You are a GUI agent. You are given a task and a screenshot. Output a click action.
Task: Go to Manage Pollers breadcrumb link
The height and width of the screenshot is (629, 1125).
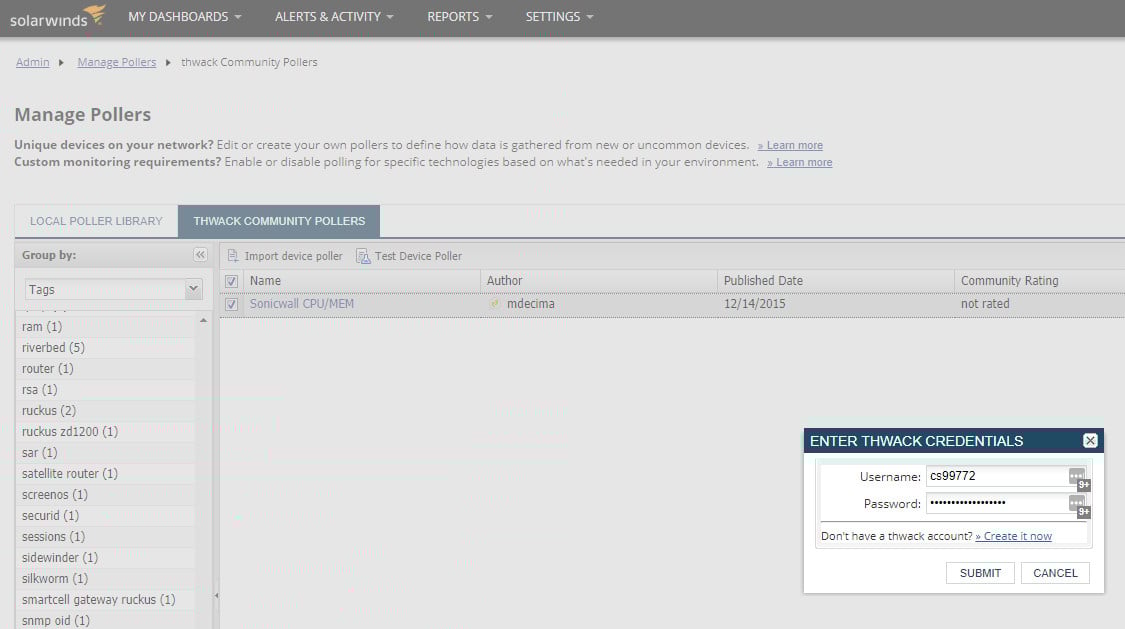(x=116, y=62)
